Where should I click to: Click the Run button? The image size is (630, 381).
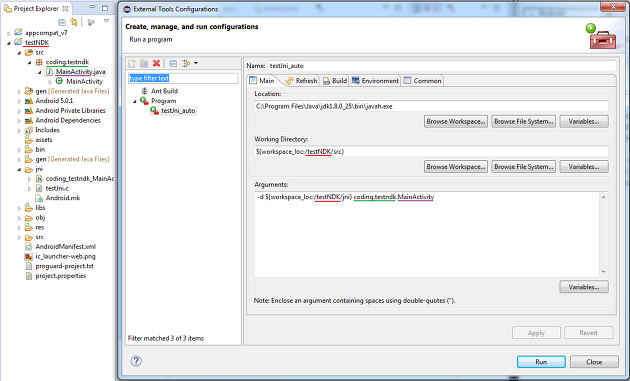(x=541, y=362)
